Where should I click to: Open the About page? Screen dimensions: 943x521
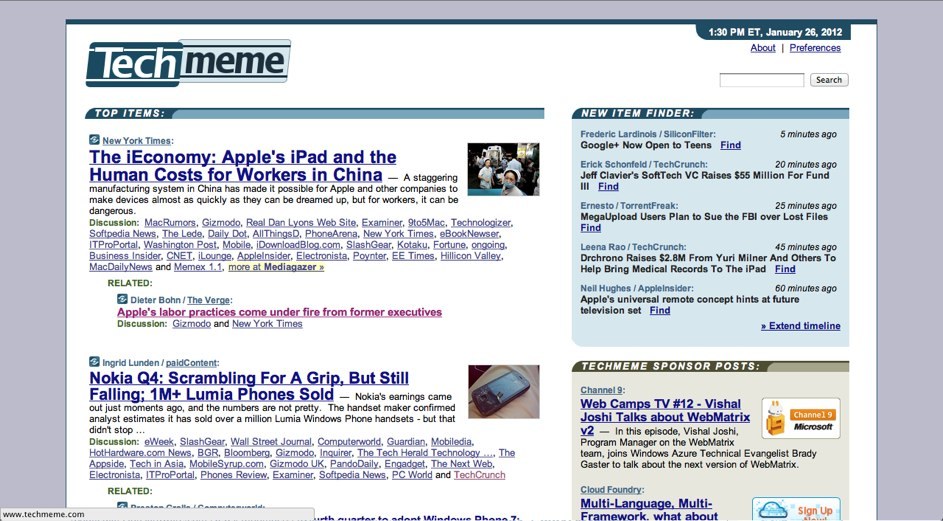pos(763,48)
